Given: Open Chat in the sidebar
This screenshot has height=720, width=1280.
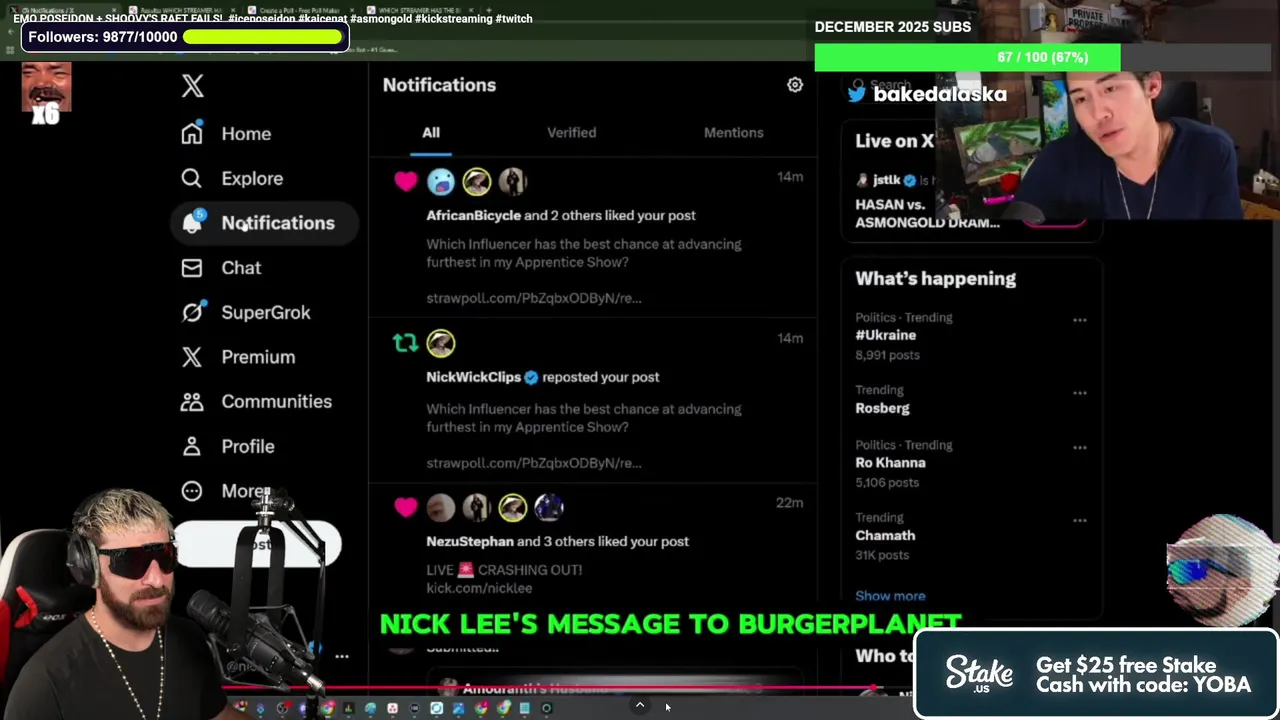Looking at the screenshot, I should (x=241, y=267).
